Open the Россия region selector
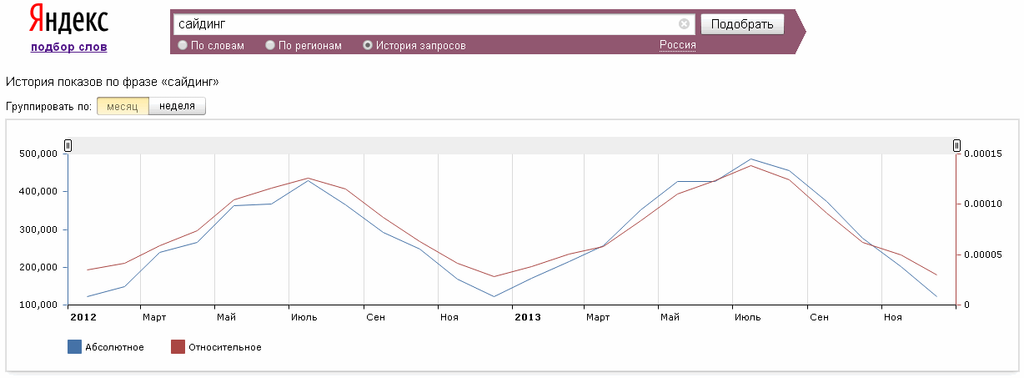The width and height of the screenshot is (1024, 378). 677,45
